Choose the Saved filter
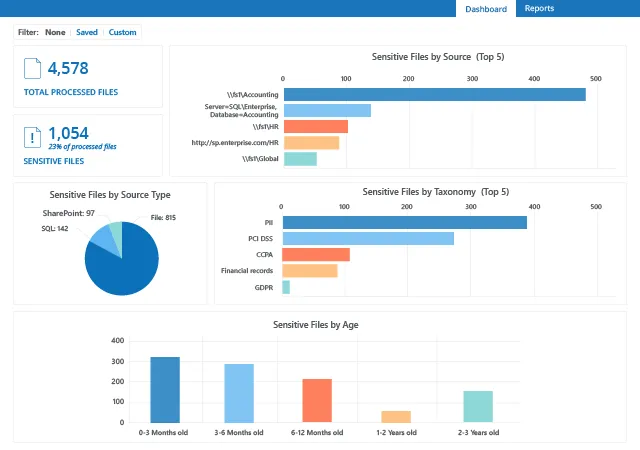Image resolution: width=640 pixels, height=450 pixels. [87, 32]
